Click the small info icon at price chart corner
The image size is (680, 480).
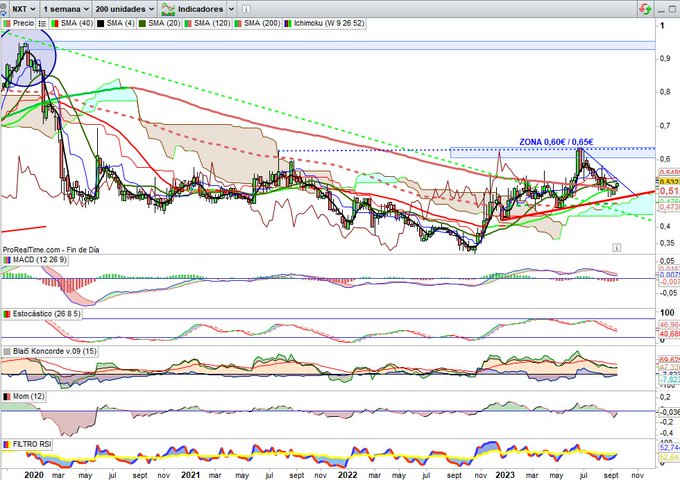tap(616, 248)
